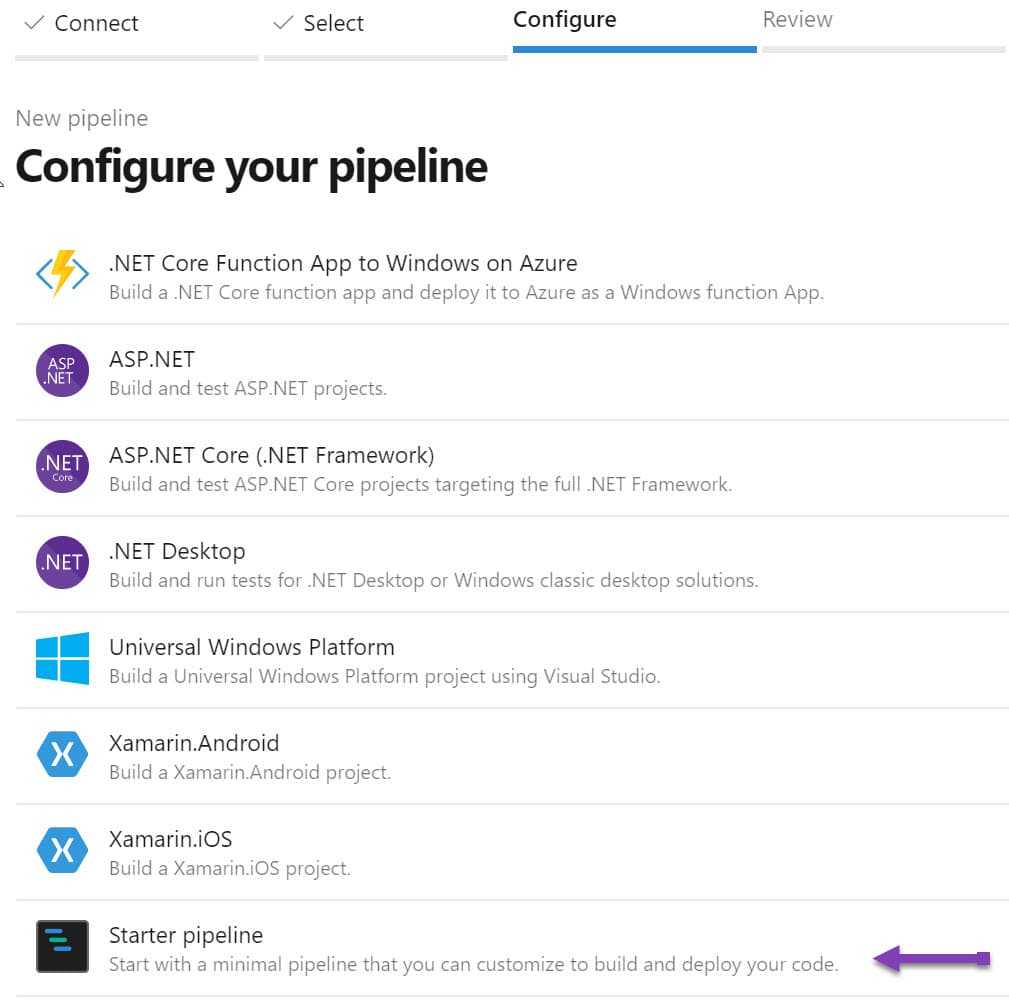Click the blue Windows logo icon
Screen dimensions: 1009x1002
62,659
